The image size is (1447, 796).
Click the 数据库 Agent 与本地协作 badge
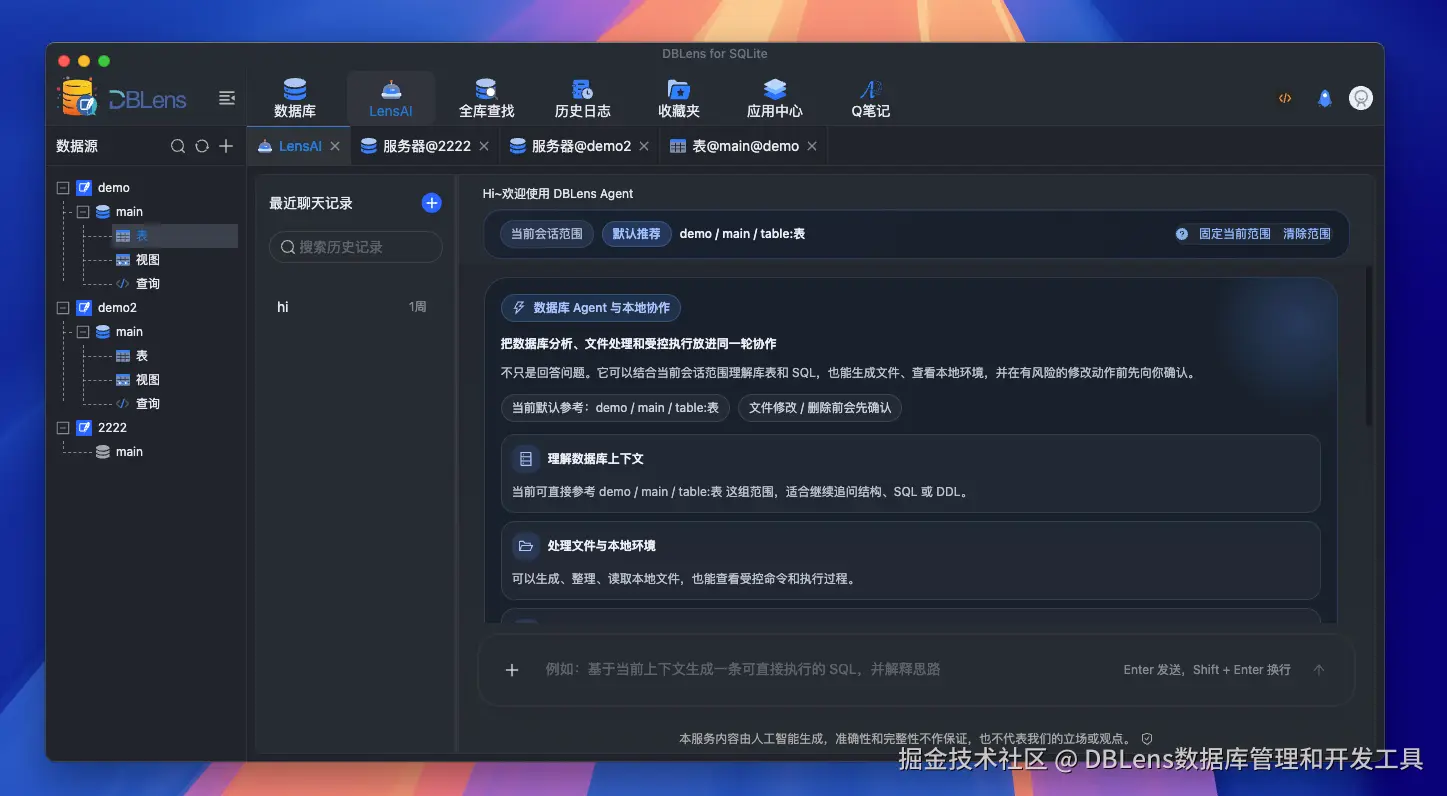(x=591, y=308)
